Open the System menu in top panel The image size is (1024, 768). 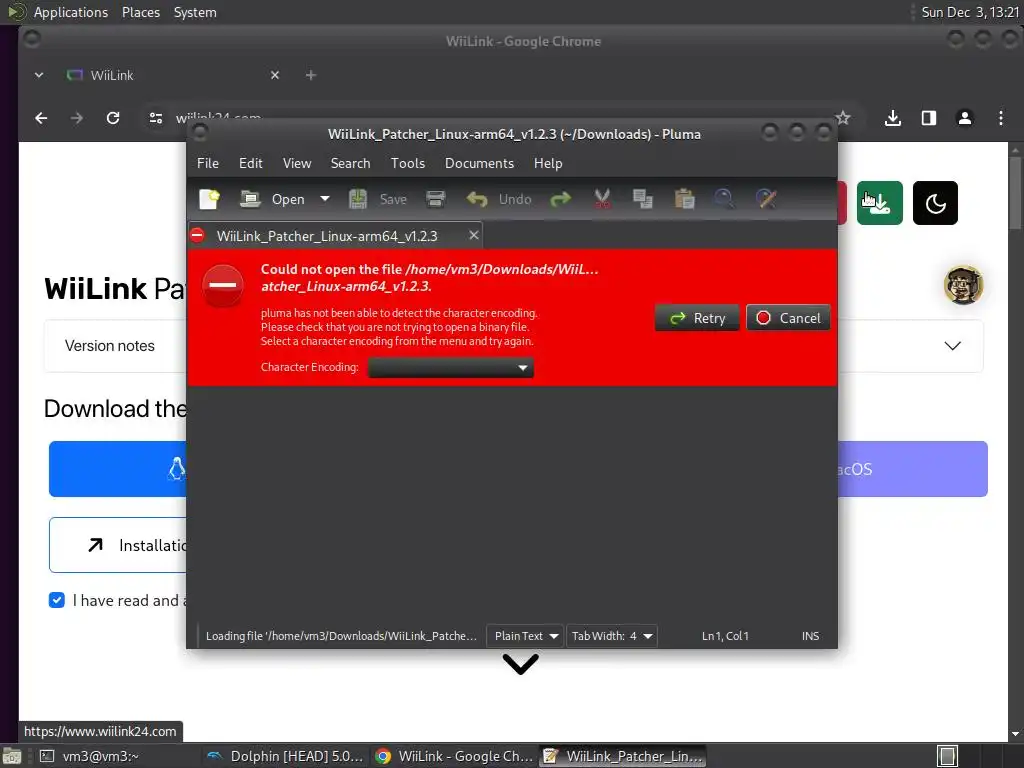(x=195, y=12)
